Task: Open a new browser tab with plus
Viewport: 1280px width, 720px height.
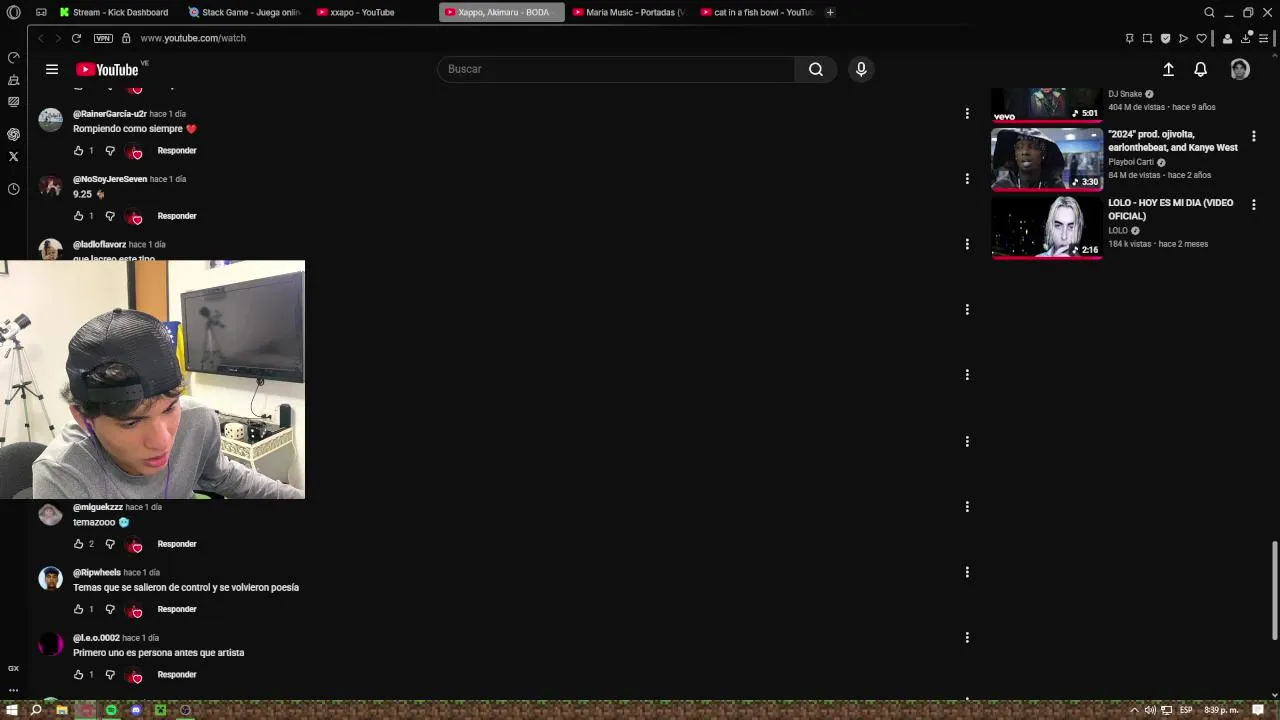Action: 830,12
